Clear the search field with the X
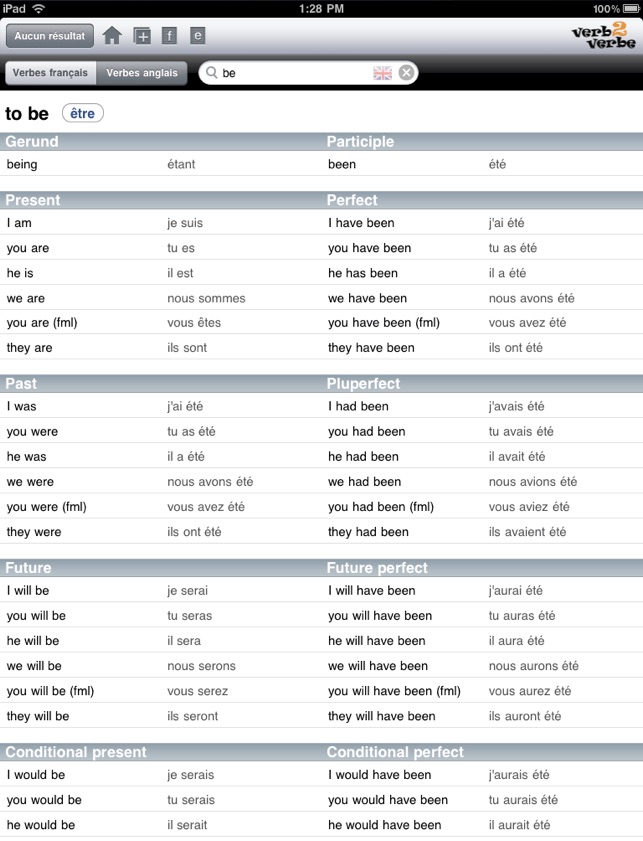 coord(406,73)
